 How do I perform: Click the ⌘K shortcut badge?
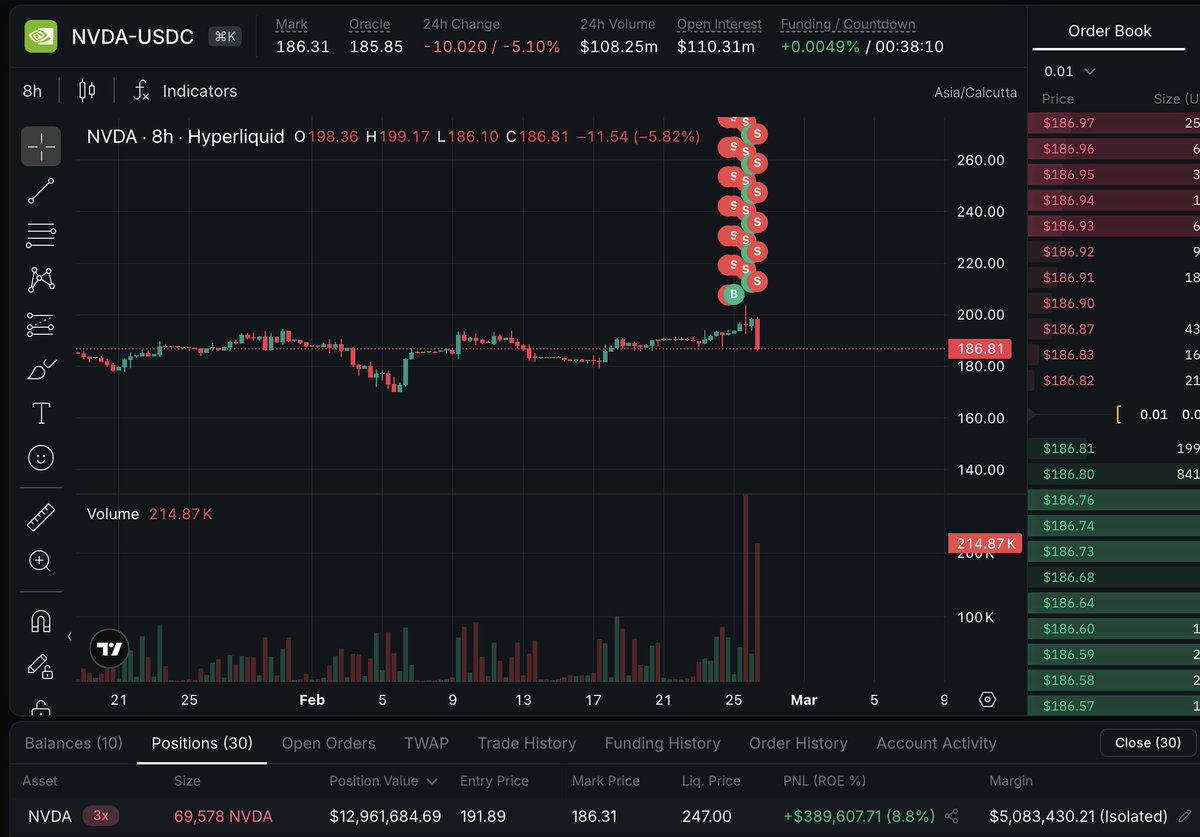pyautogui.click(x=224, y=37)
